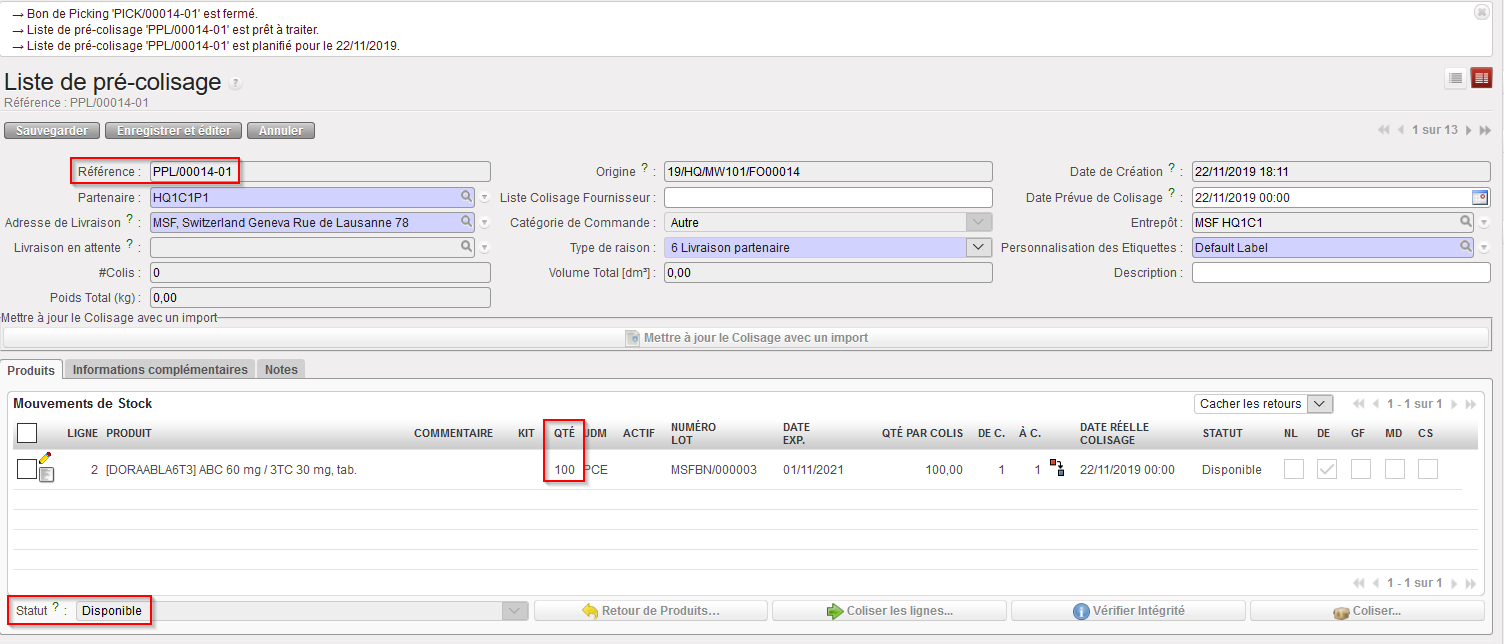Screen dimensions: 1504x644
Task: Go to next record arrow beside 1 sur 13
Action: (x=1468, y=130)
